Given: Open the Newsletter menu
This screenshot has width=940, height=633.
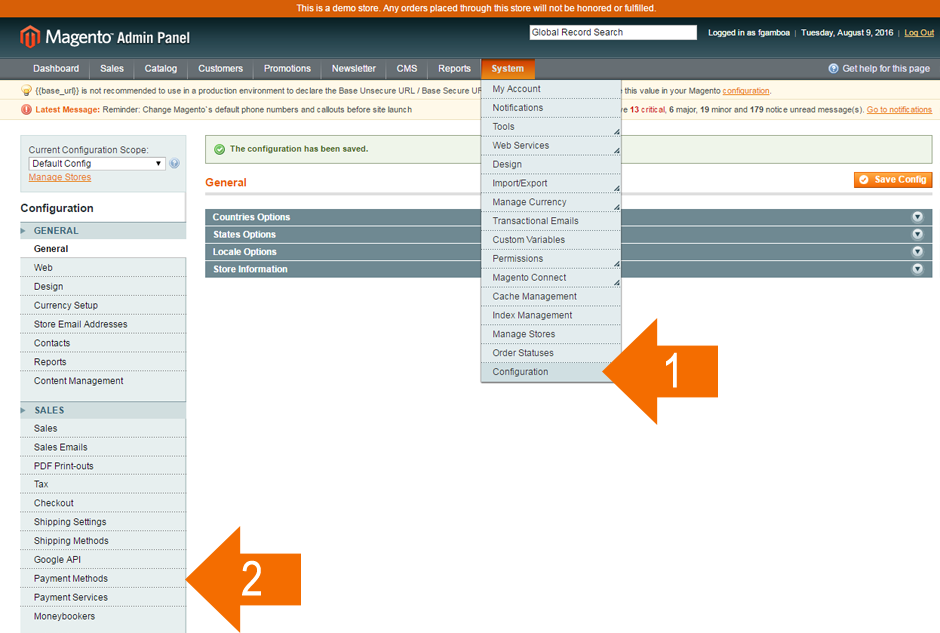Looking at the screenshot, I should click(x=354, y=68).
